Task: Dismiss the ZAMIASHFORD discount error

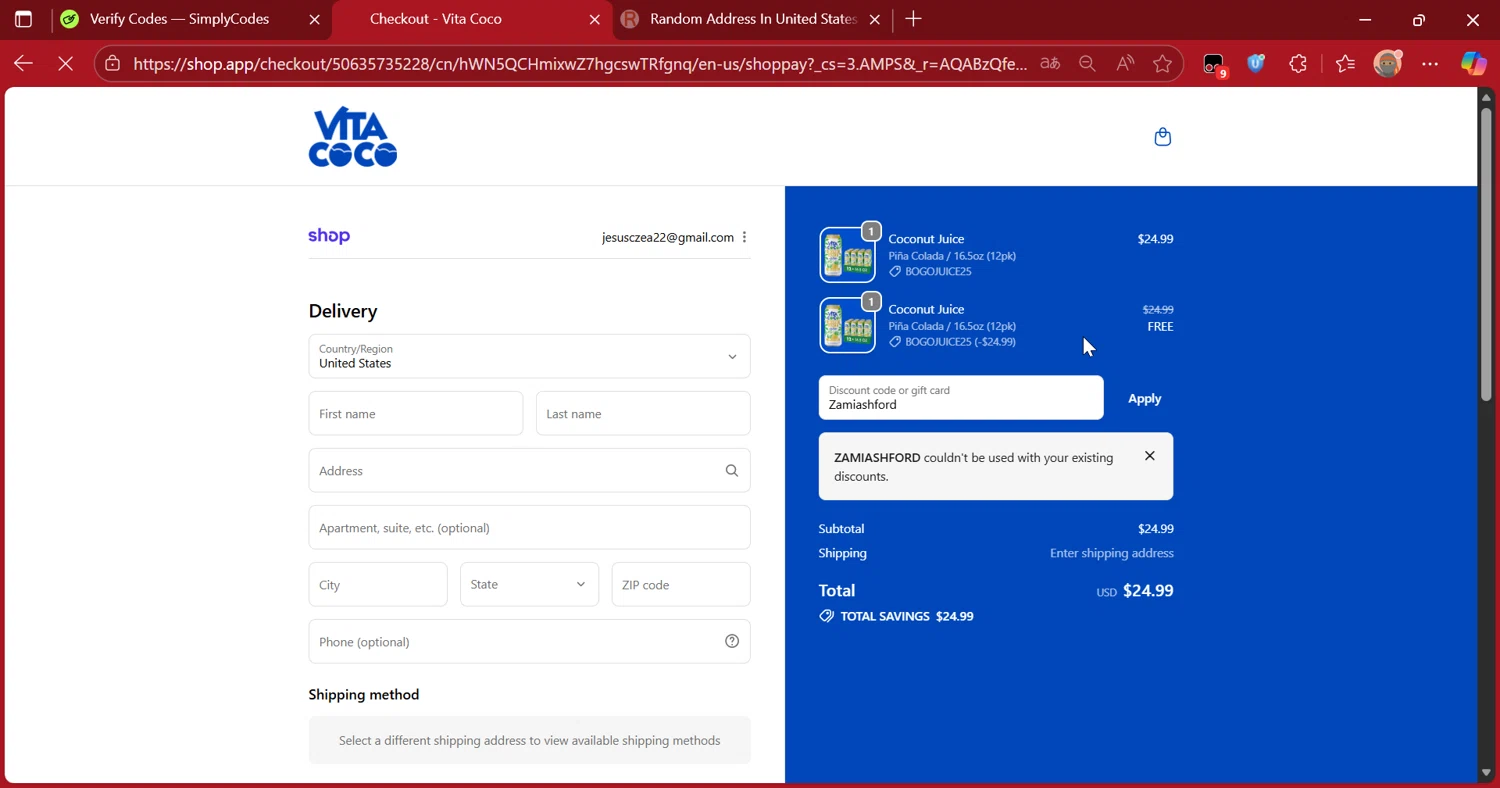Action: pos(1150,456)
